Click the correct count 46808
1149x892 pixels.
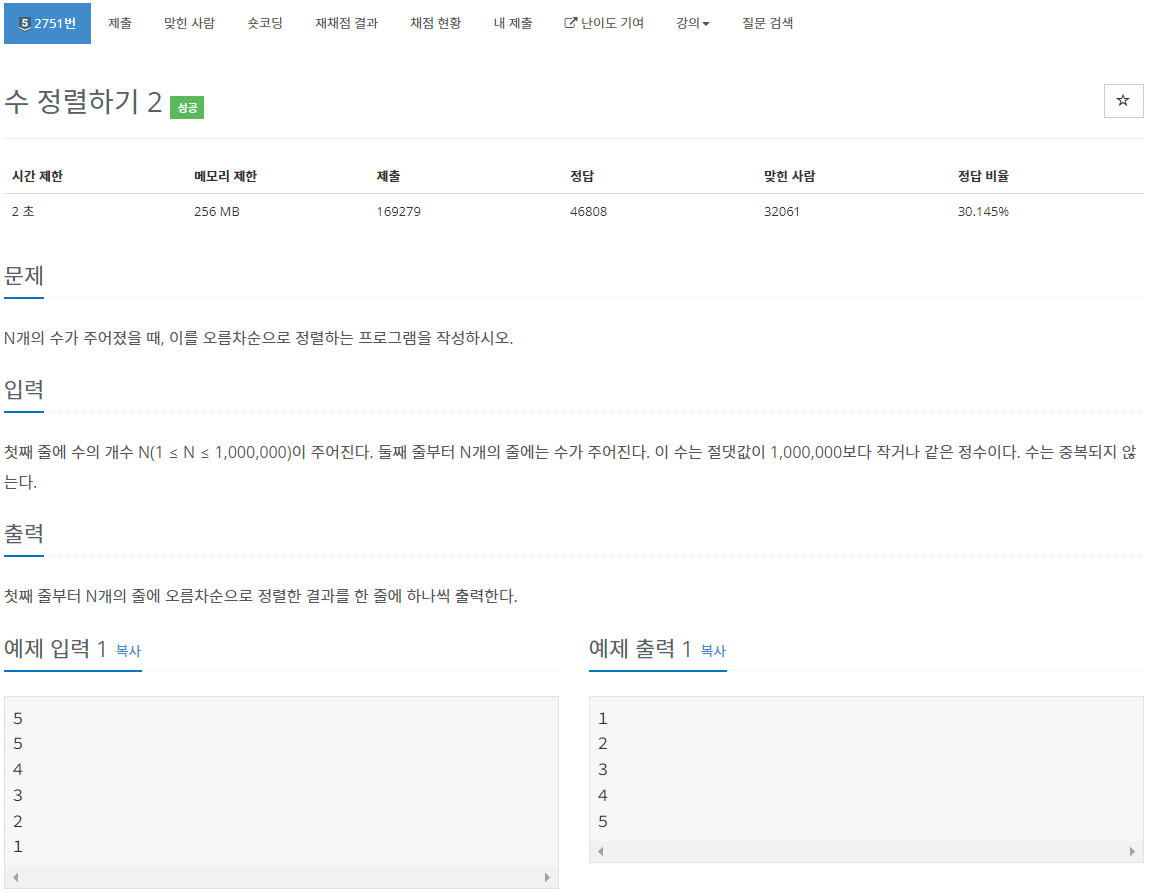click(588, 211)
